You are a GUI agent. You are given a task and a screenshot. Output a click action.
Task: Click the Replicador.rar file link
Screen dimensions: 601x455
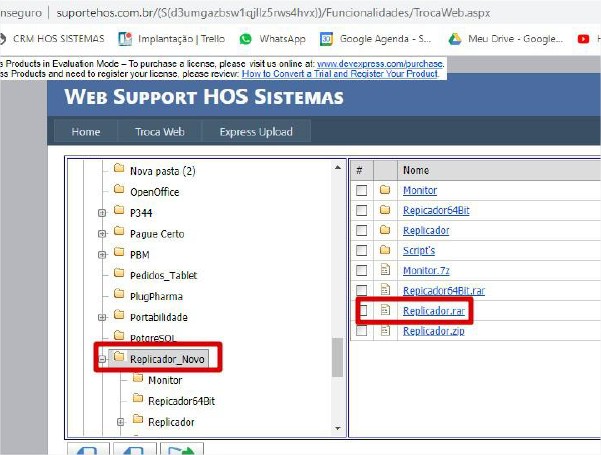tap(433, 311)
